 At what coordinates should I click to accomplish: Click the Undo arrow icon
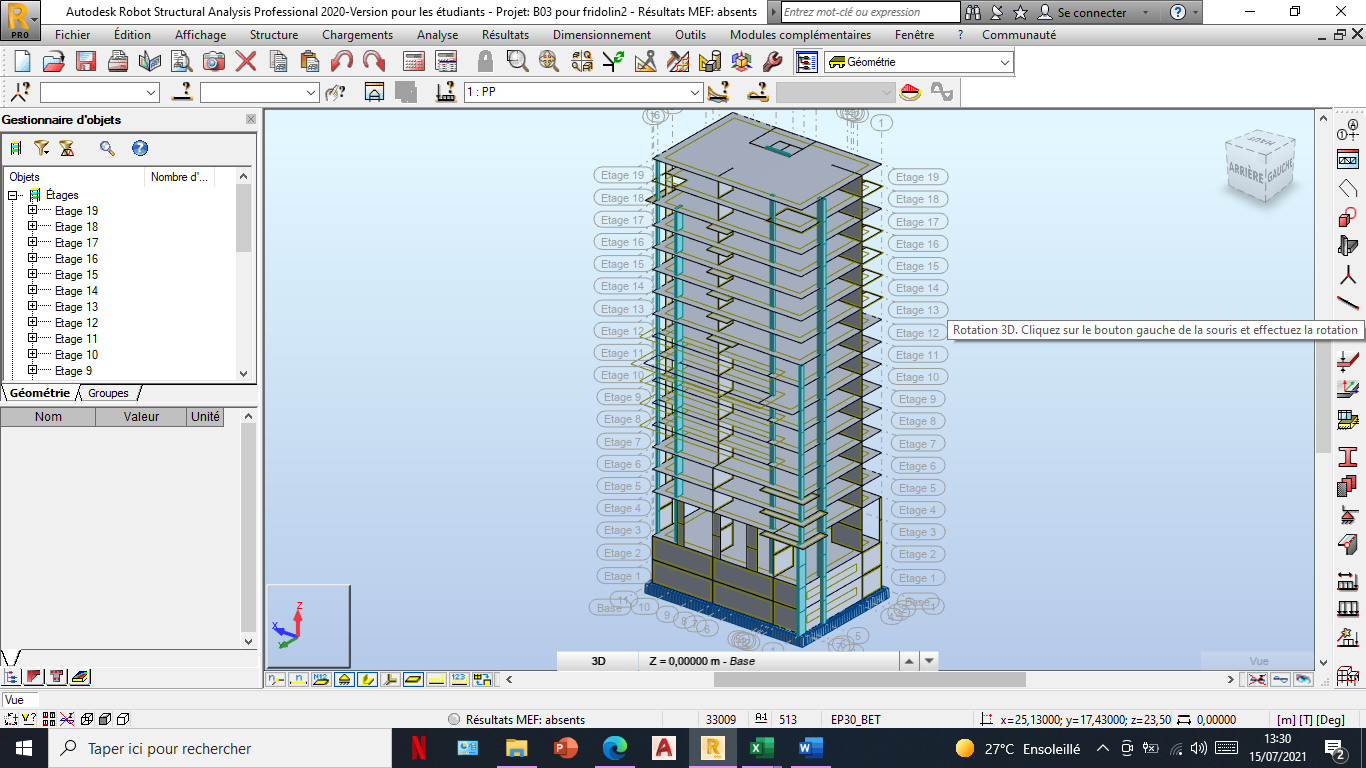click(x=342, y=62)
